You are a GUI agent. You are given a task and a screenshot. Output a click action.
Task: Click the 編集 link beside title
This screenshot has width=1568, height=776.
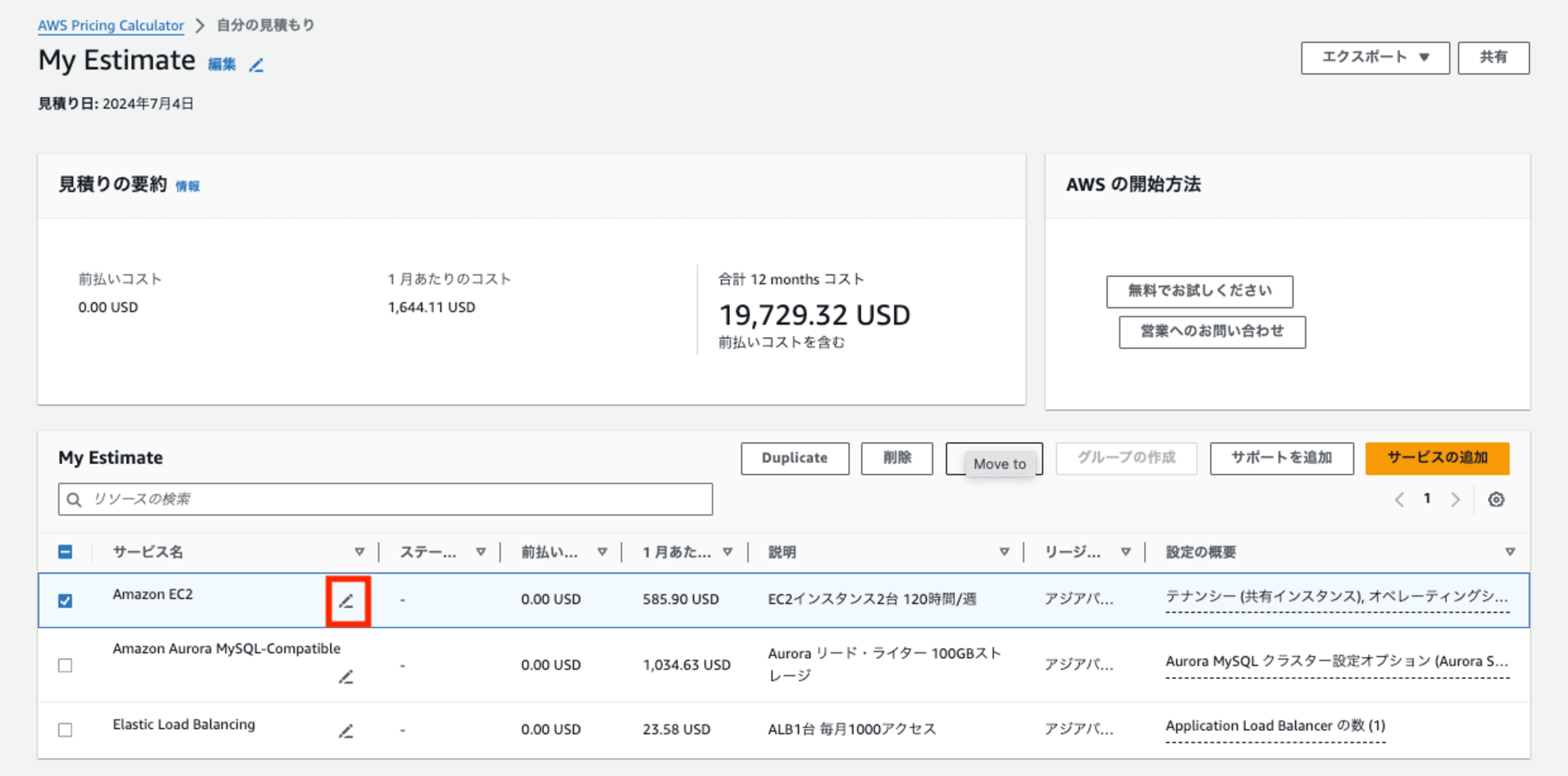(x=222, y=64)
